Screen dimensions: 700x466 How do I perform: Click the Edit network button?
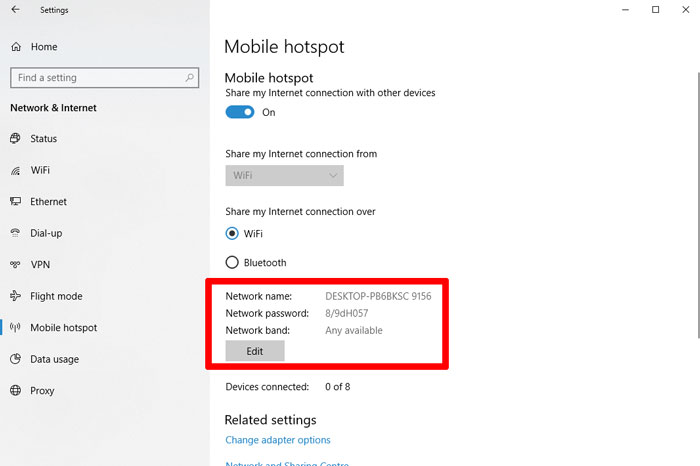pyautogui.click(x=255, y=351)
